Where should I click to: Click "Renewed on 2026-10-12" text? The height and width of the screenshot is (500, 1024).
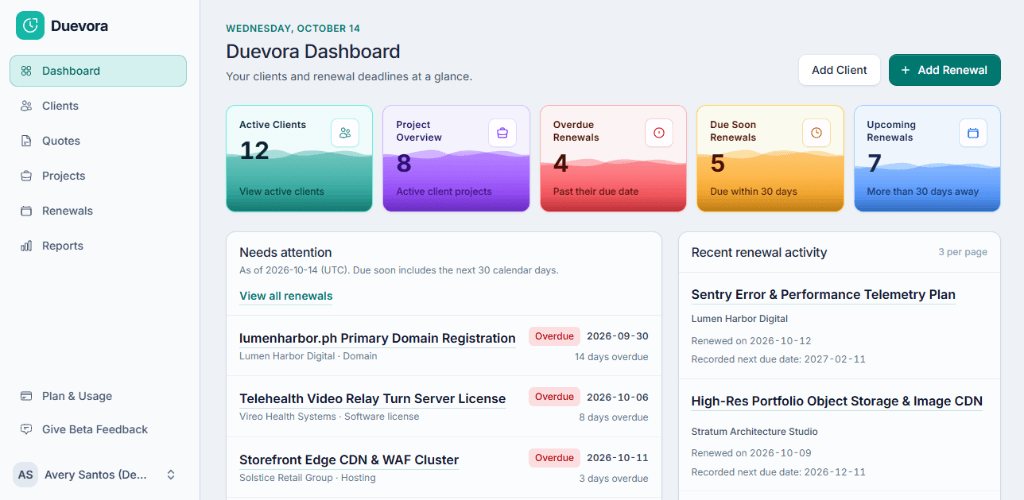751,341
